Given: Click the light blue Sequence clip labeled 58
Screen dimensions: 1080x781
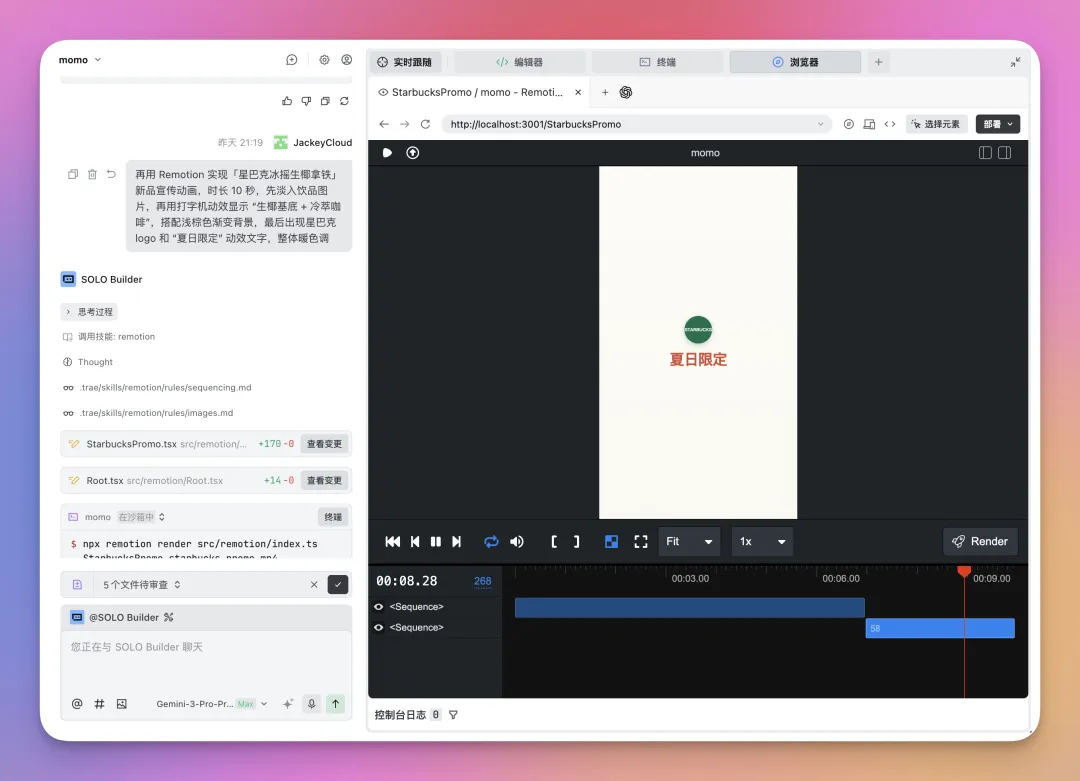Looking at the screenshot, I should [940, 628].
